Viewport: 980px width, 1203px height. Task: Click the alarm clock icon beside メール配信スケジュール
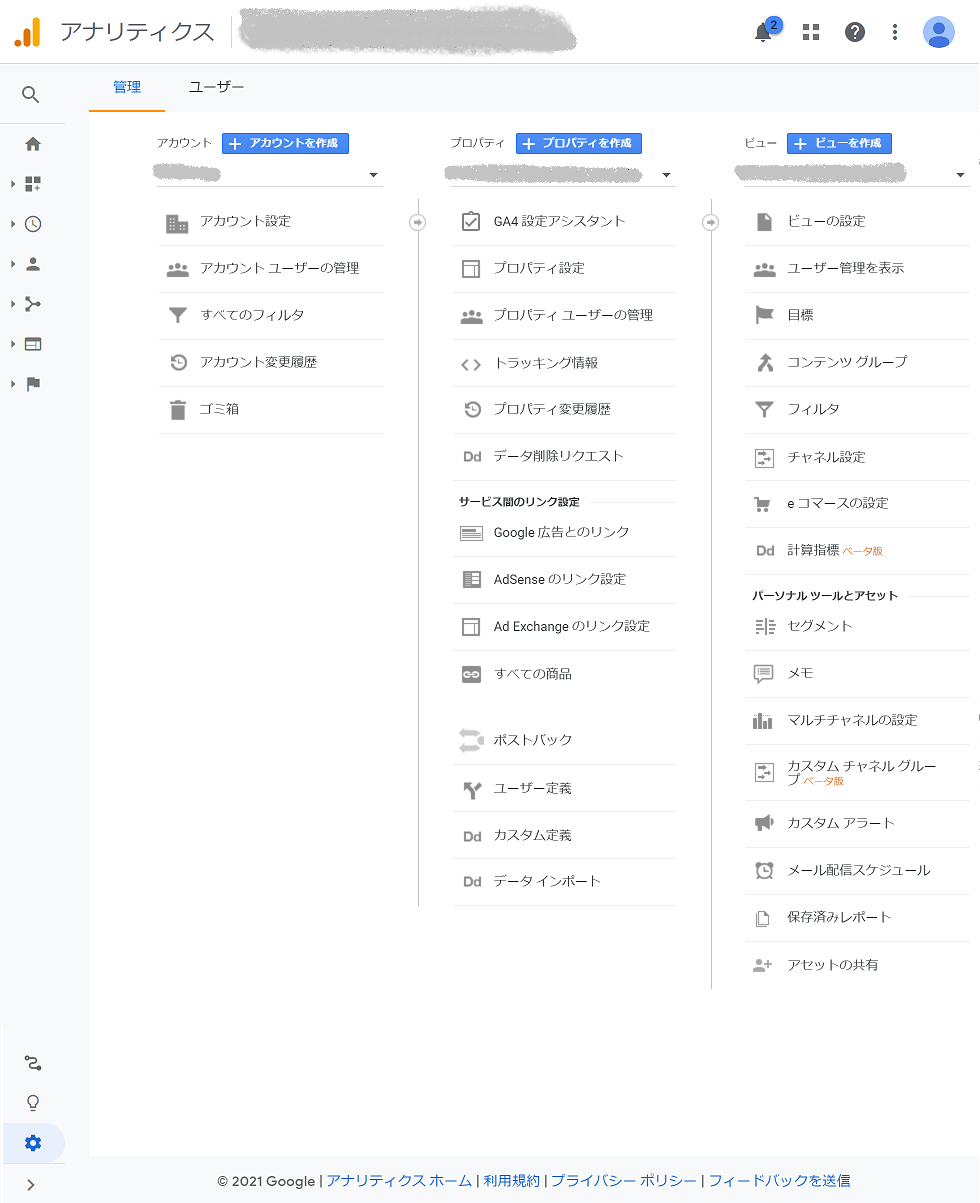(x=764, y=870)
